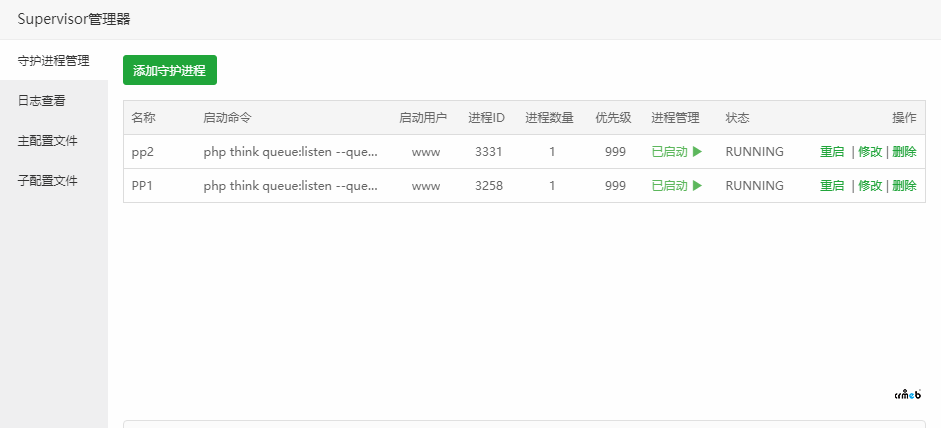Open the 主配置文件 tab

[x=53, y=141]
